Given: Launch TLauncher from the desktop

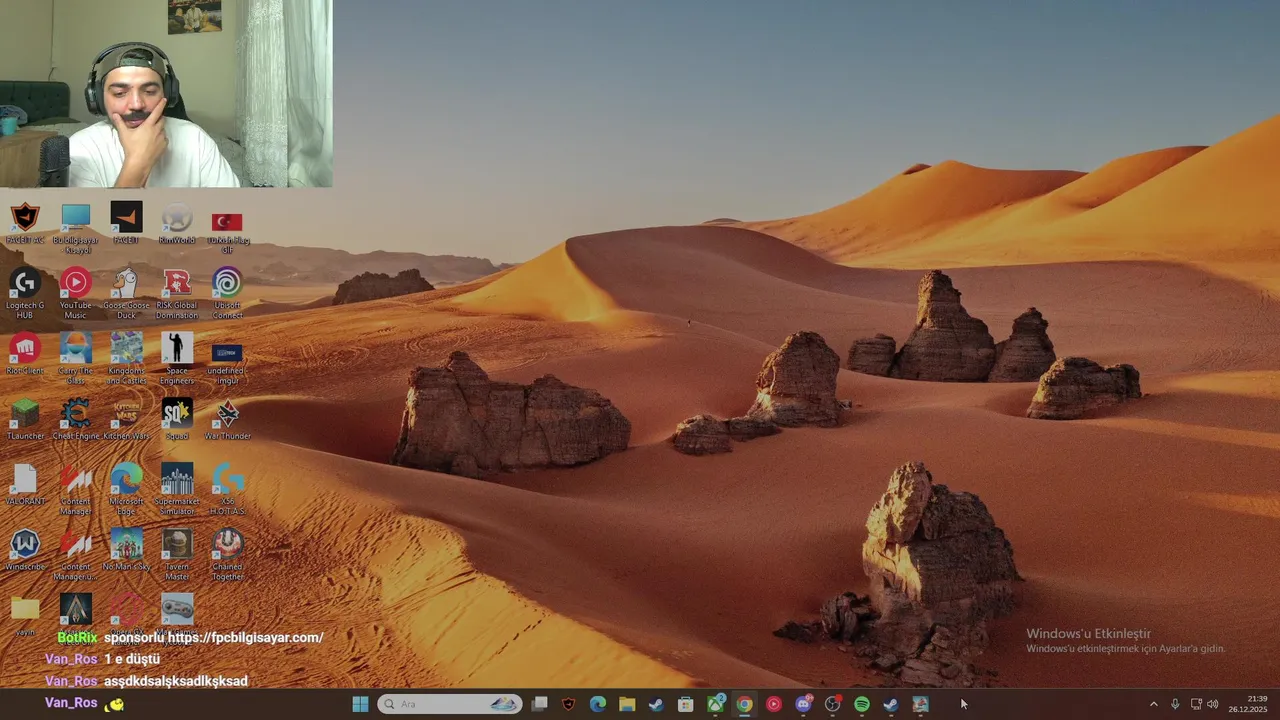Looking at the screenshot, I should click(x=25, y=419).
